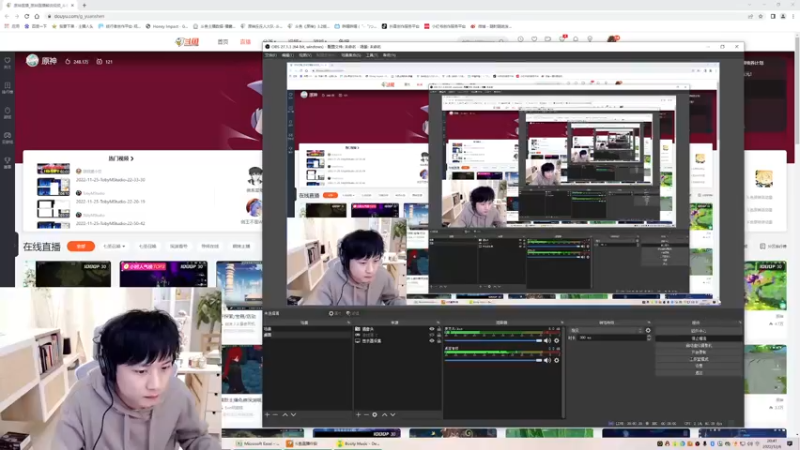This screenshot has width=800, height=450.
Task: Open a new Chrome tab
Action: pos(84,5)
